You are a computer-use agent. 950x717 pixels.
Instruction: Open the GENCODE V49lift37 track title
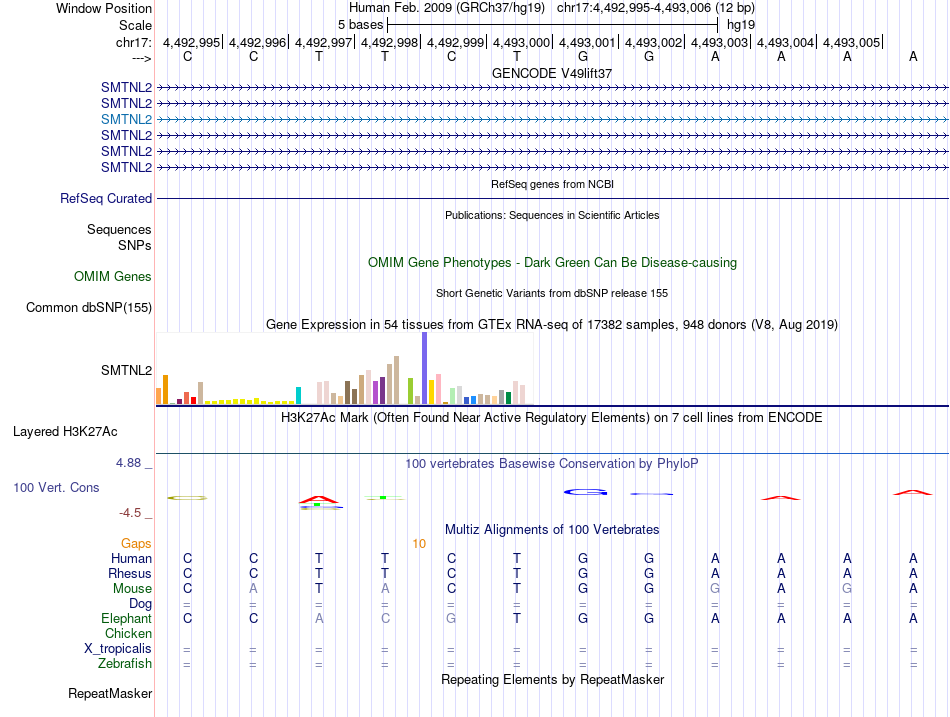pos(552,73)
